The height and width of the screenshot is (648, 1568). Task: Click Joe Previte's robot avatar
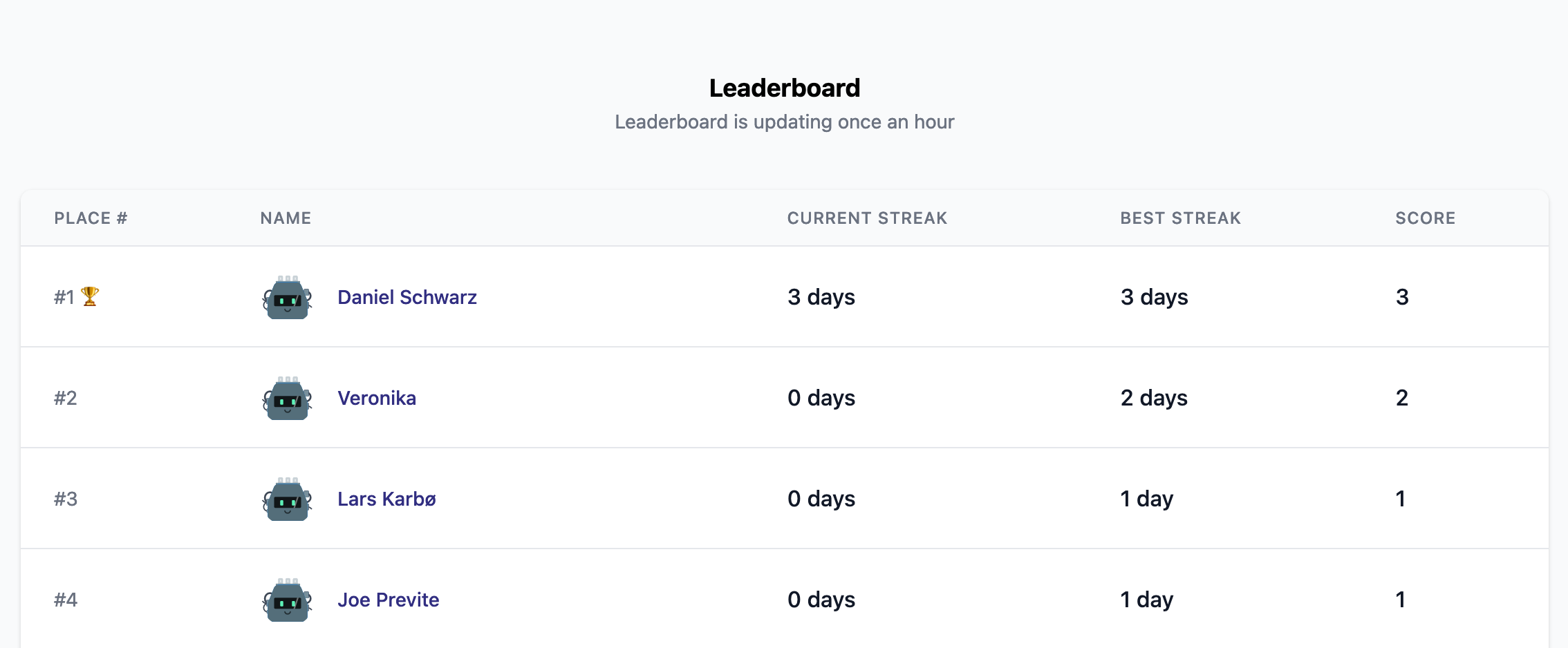pos(287,600)
